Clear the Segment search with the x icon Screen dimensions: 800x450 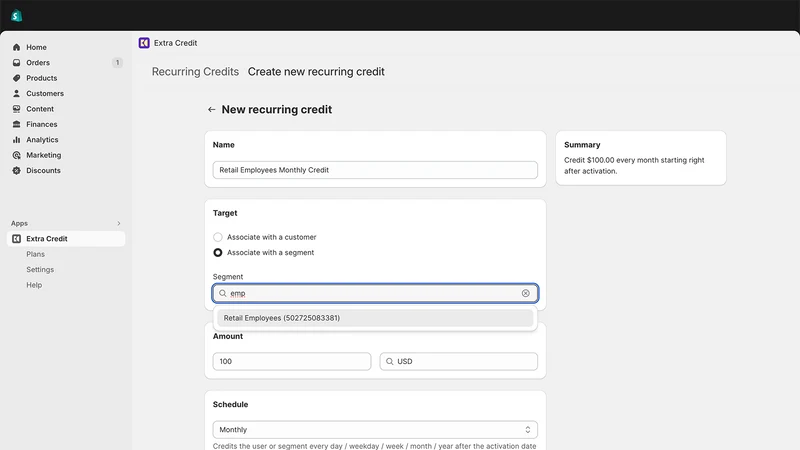[526, 293]
